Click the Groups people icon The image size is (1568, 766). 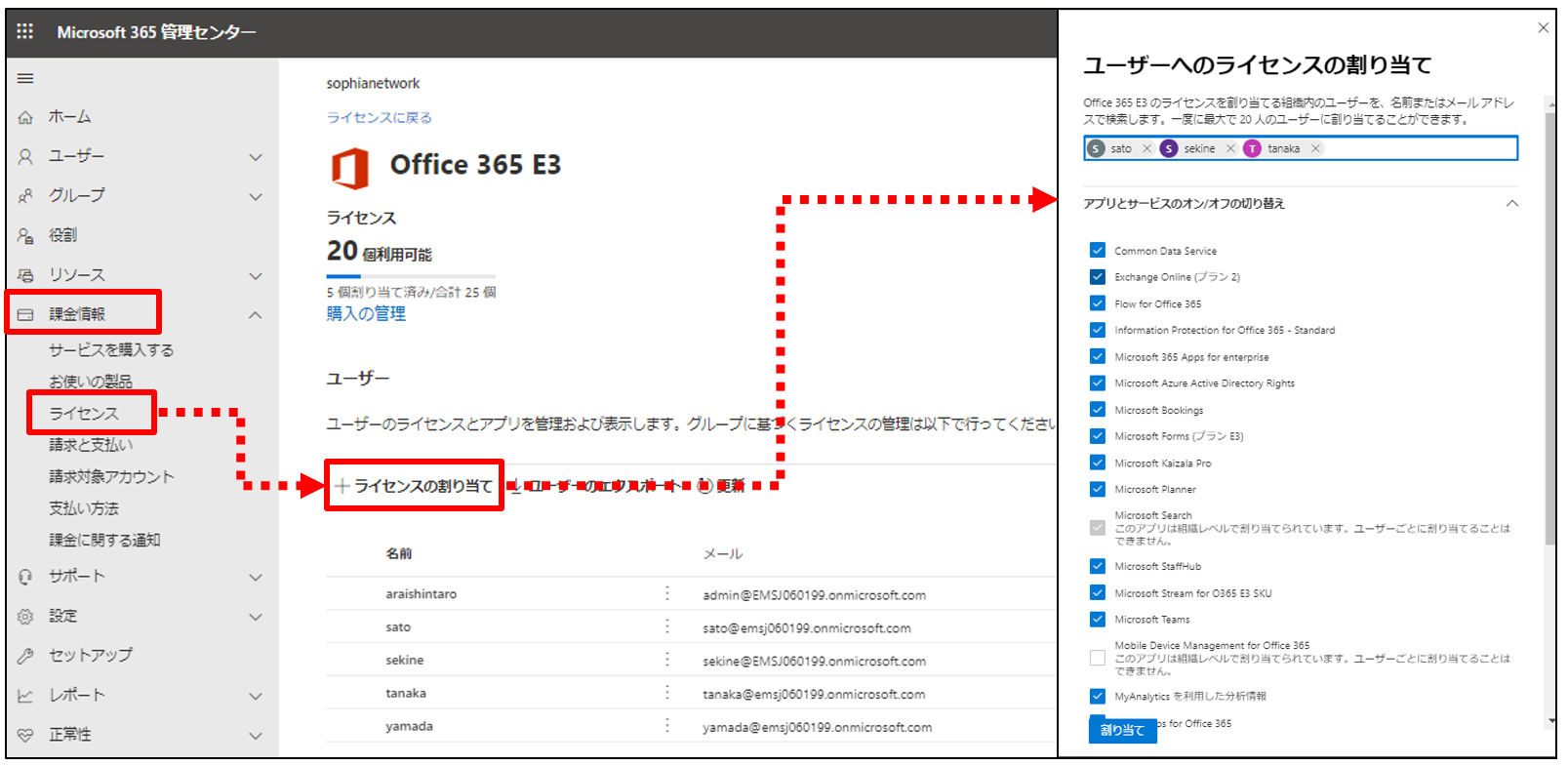(x=25, y=196)
